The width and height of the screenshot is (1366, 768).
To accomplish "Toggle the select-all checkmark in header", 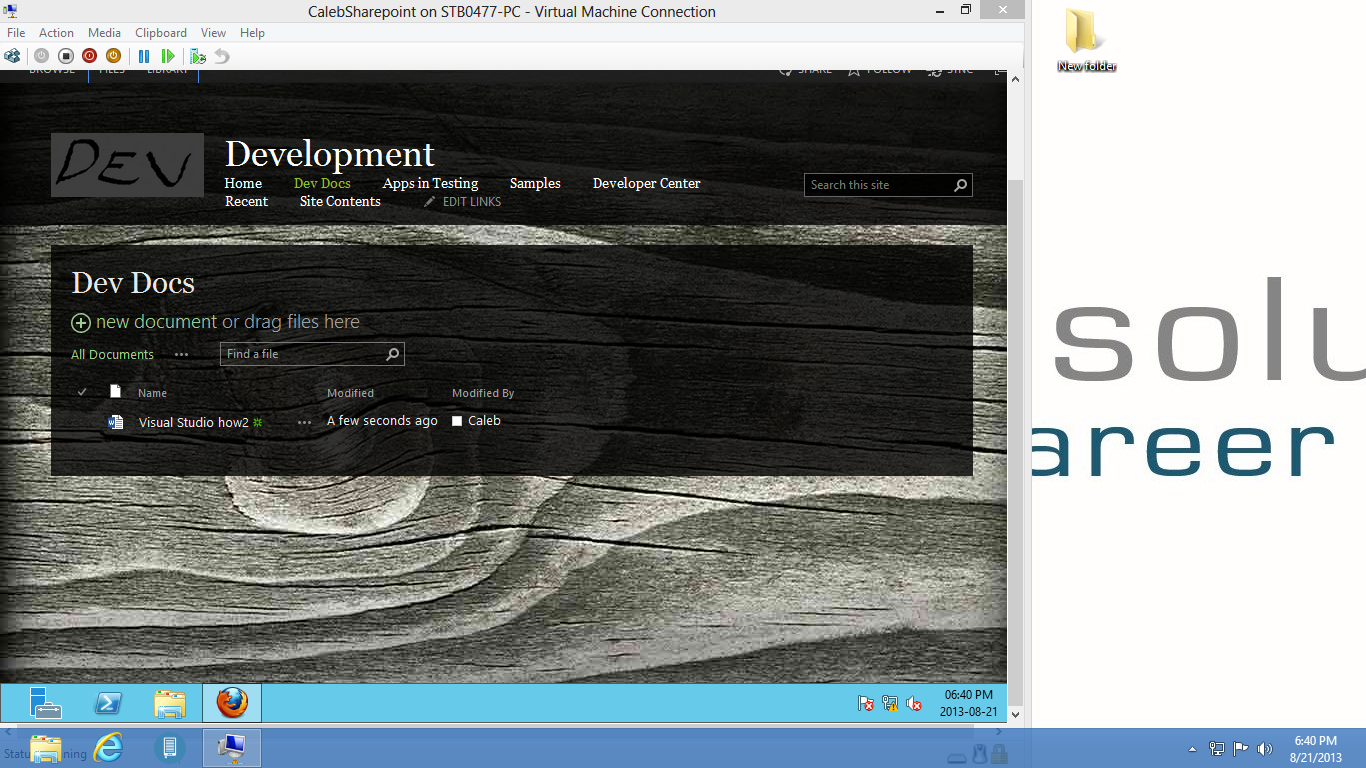I will (82, 392).
